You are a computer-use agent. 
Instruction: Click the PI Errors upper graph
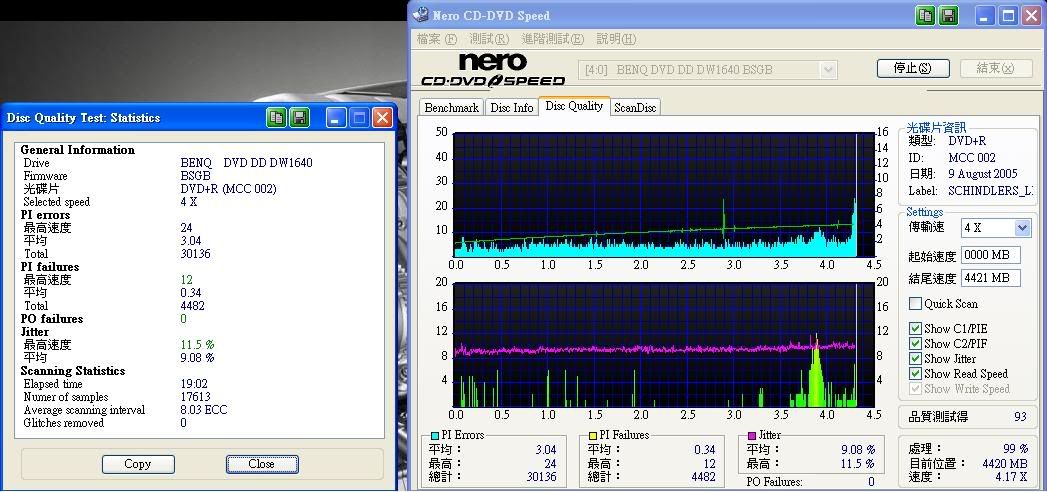tap(664, 195)
